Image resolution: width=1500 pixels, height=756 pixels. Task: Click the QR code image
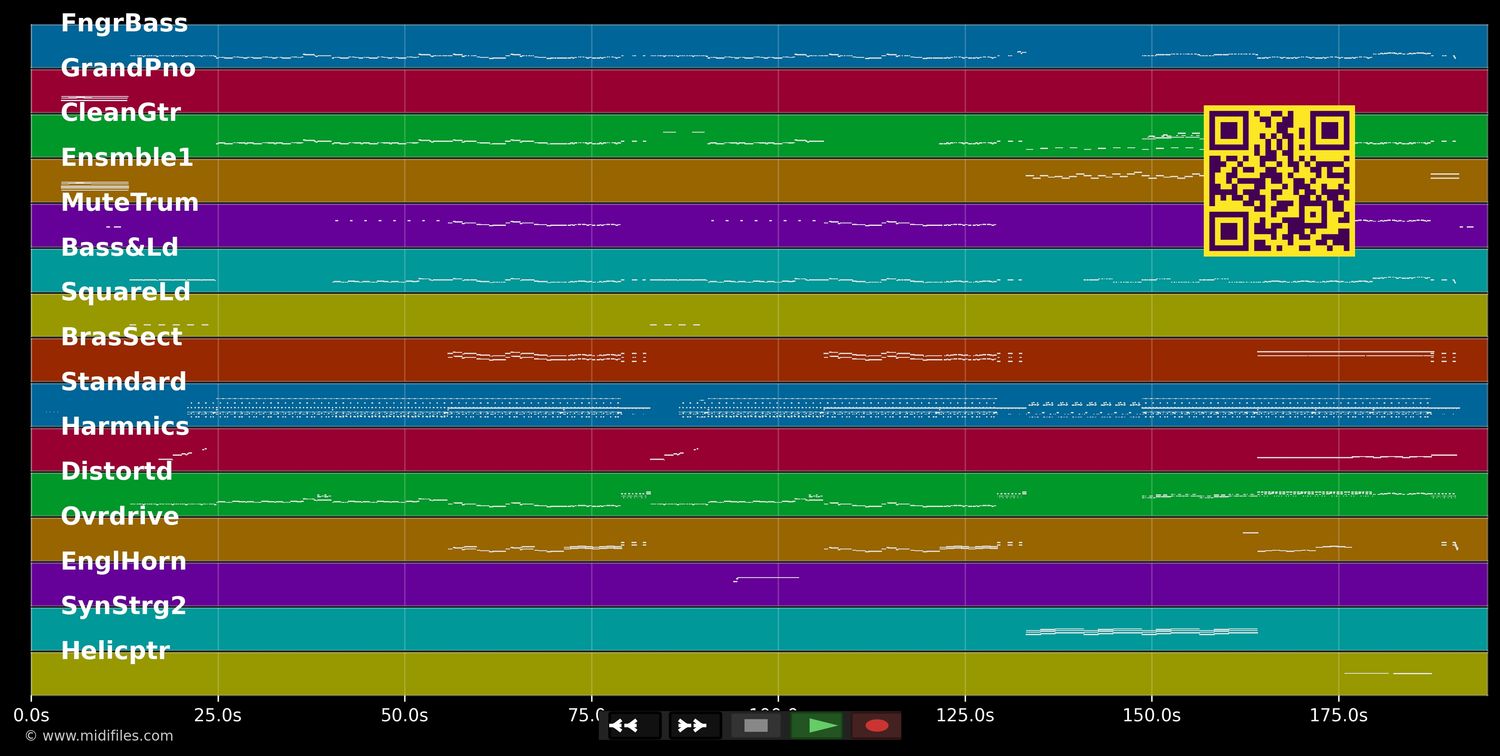pyautogui.click(x=1279, y=181)
